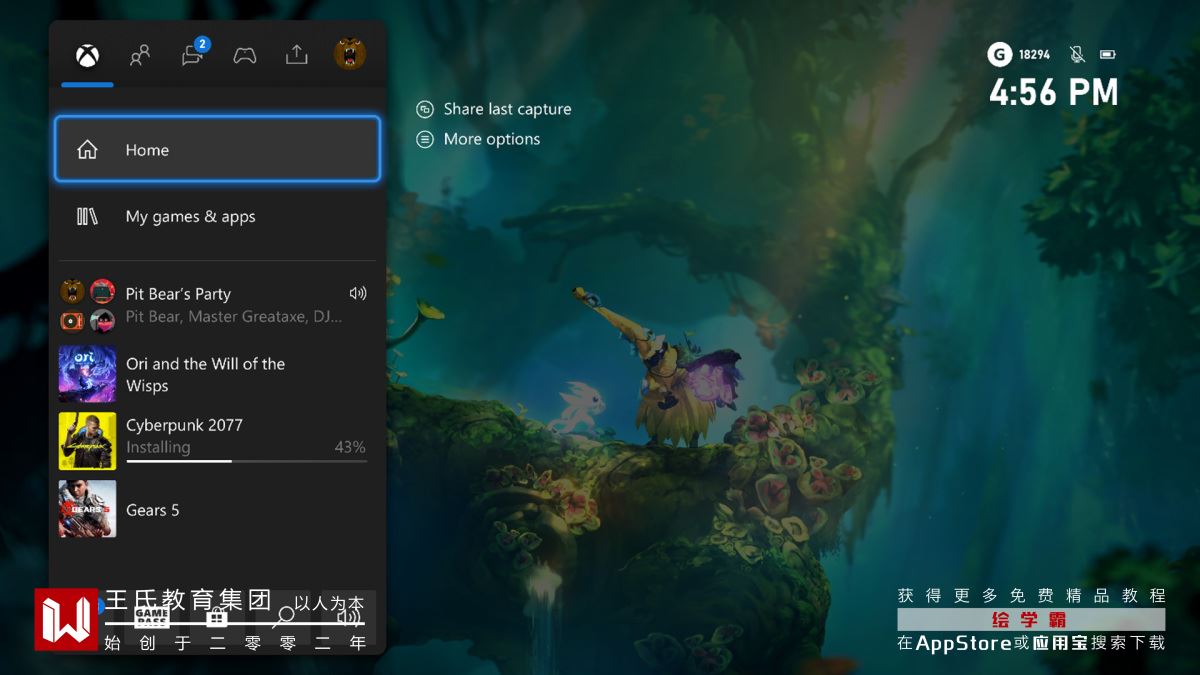
Task: Select Share last capture
Action: [494, 109]
